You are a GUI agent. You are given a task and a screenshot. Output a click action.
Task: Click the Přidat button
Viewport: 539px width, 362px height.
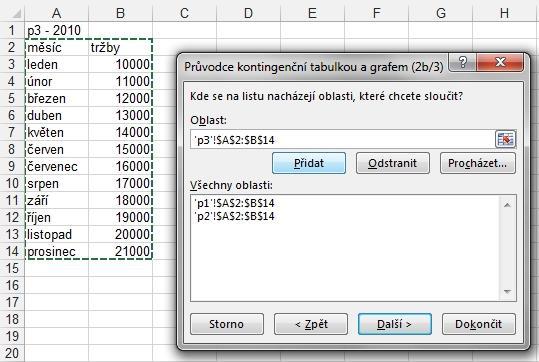[309, 163]
